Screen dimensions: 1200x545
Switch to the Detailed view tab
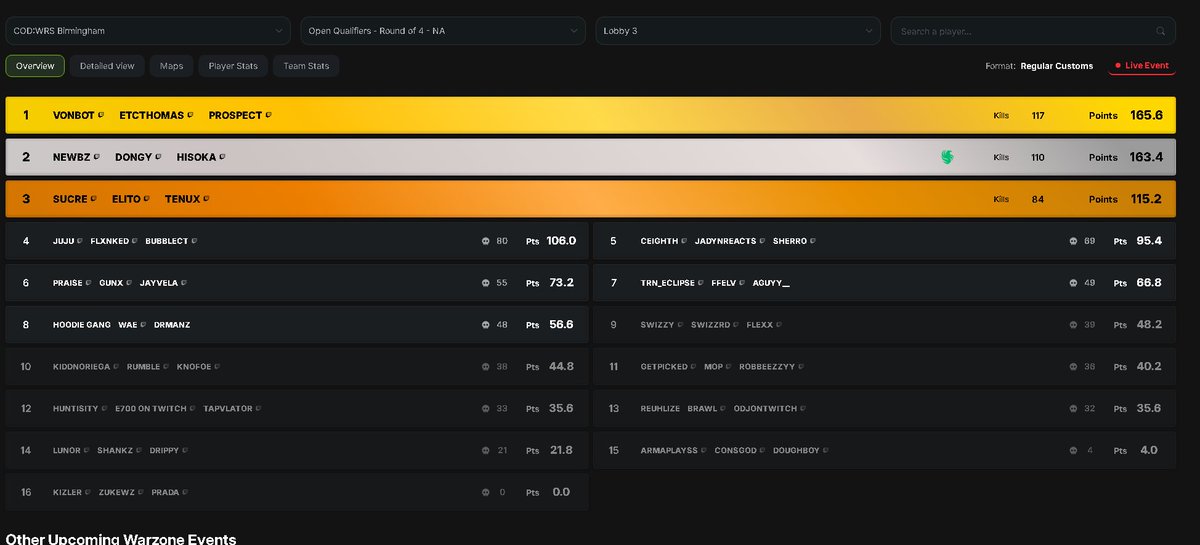(107, 66)
